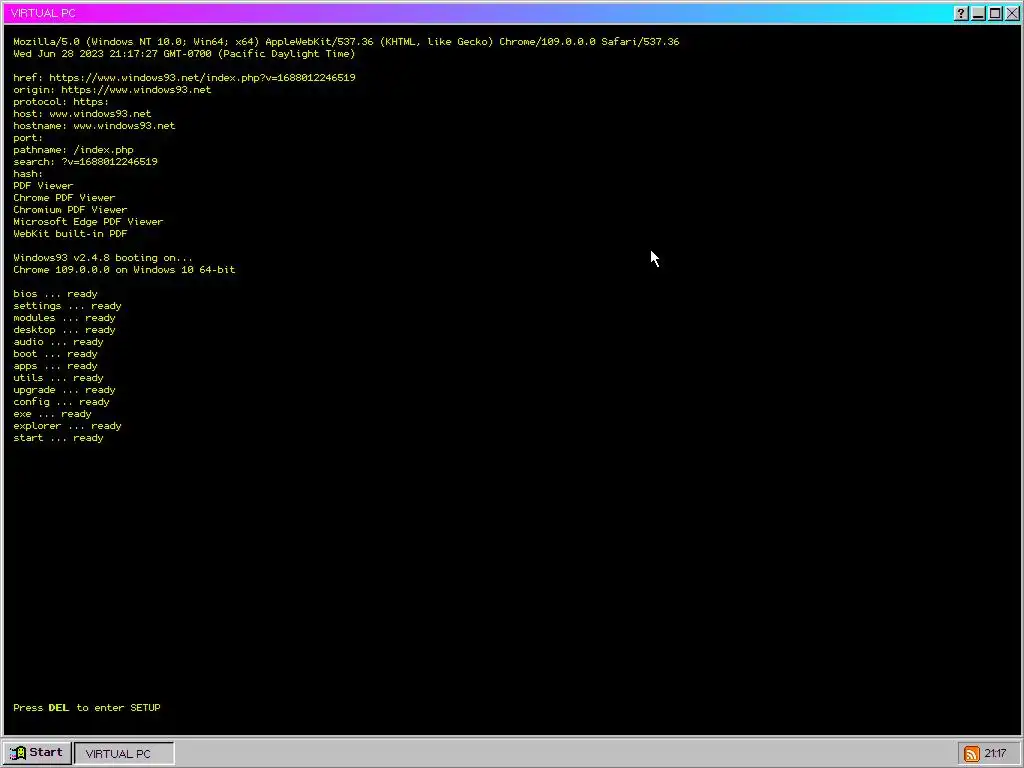Click the 'config ... ready' line
1024x768 pixels.
[x=61, y=402]
